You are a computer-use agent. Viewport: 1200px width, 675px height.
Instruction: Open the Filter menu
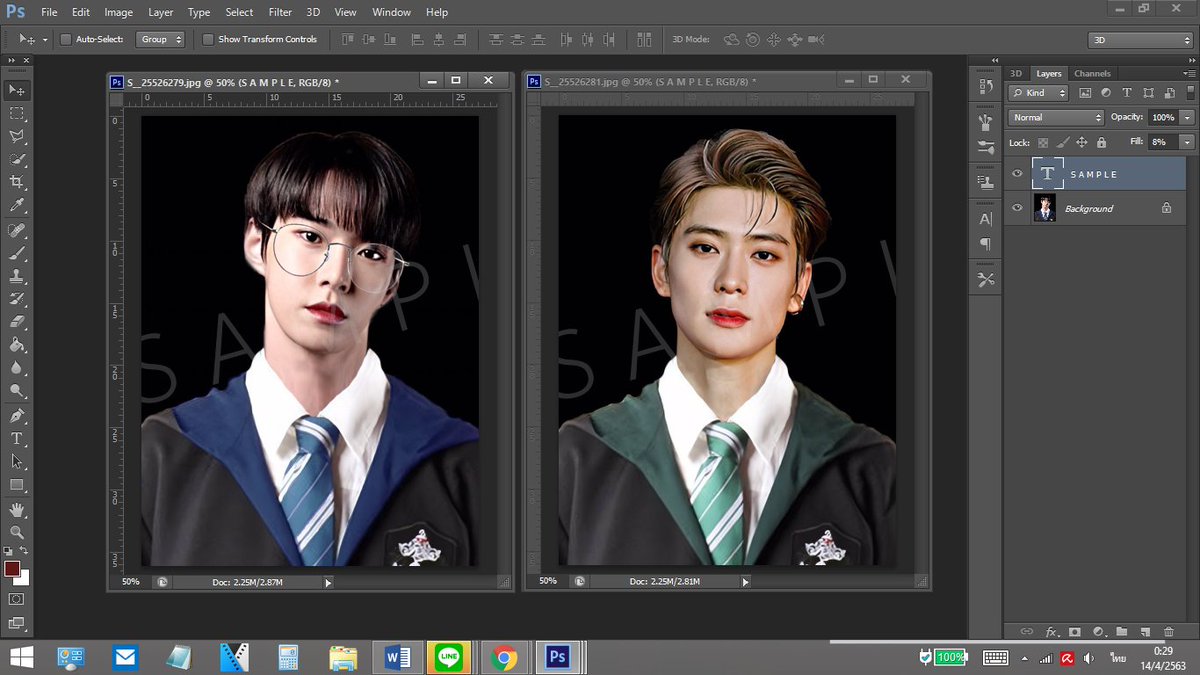[280, 12]
